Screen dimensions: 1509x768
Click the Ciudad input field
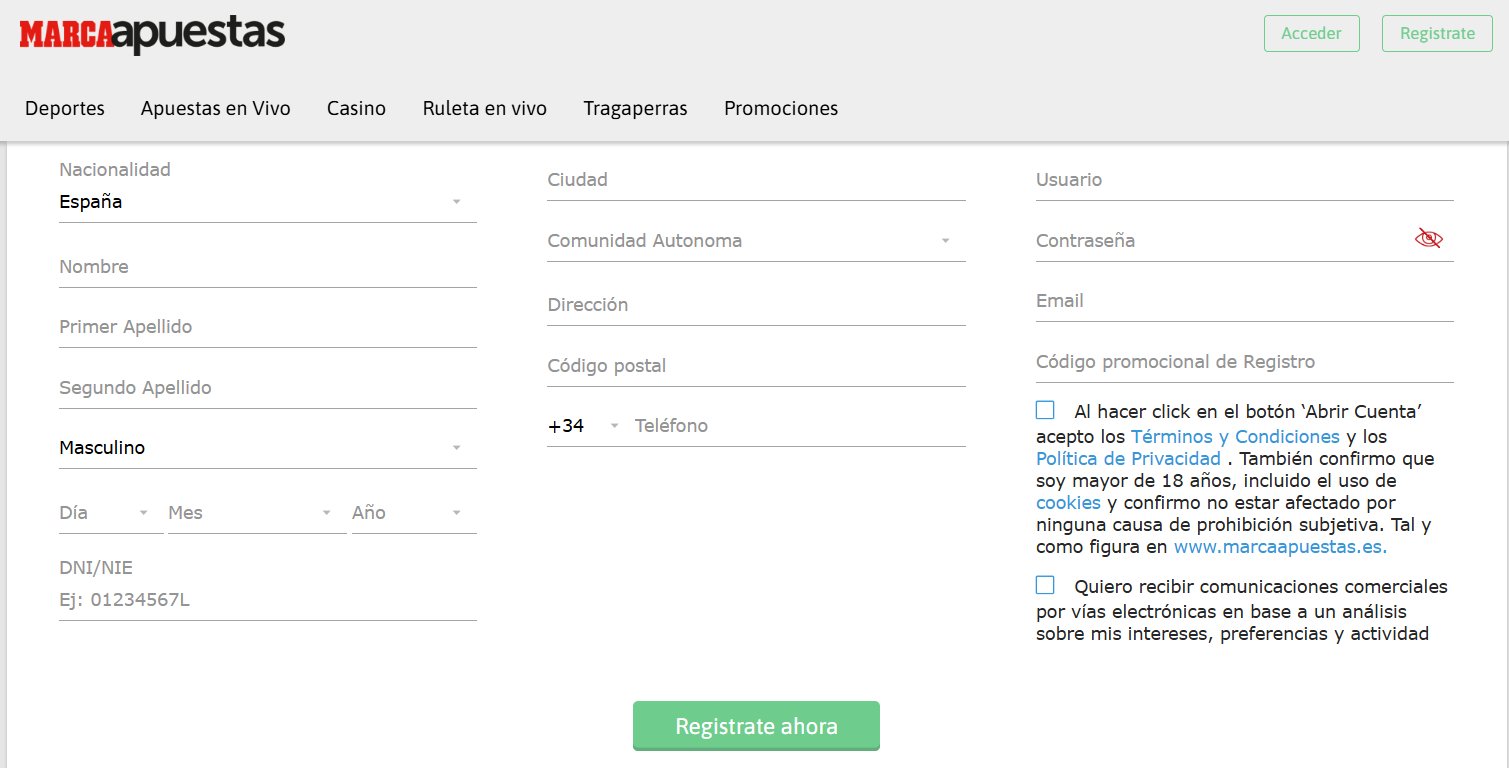(756, 180)
